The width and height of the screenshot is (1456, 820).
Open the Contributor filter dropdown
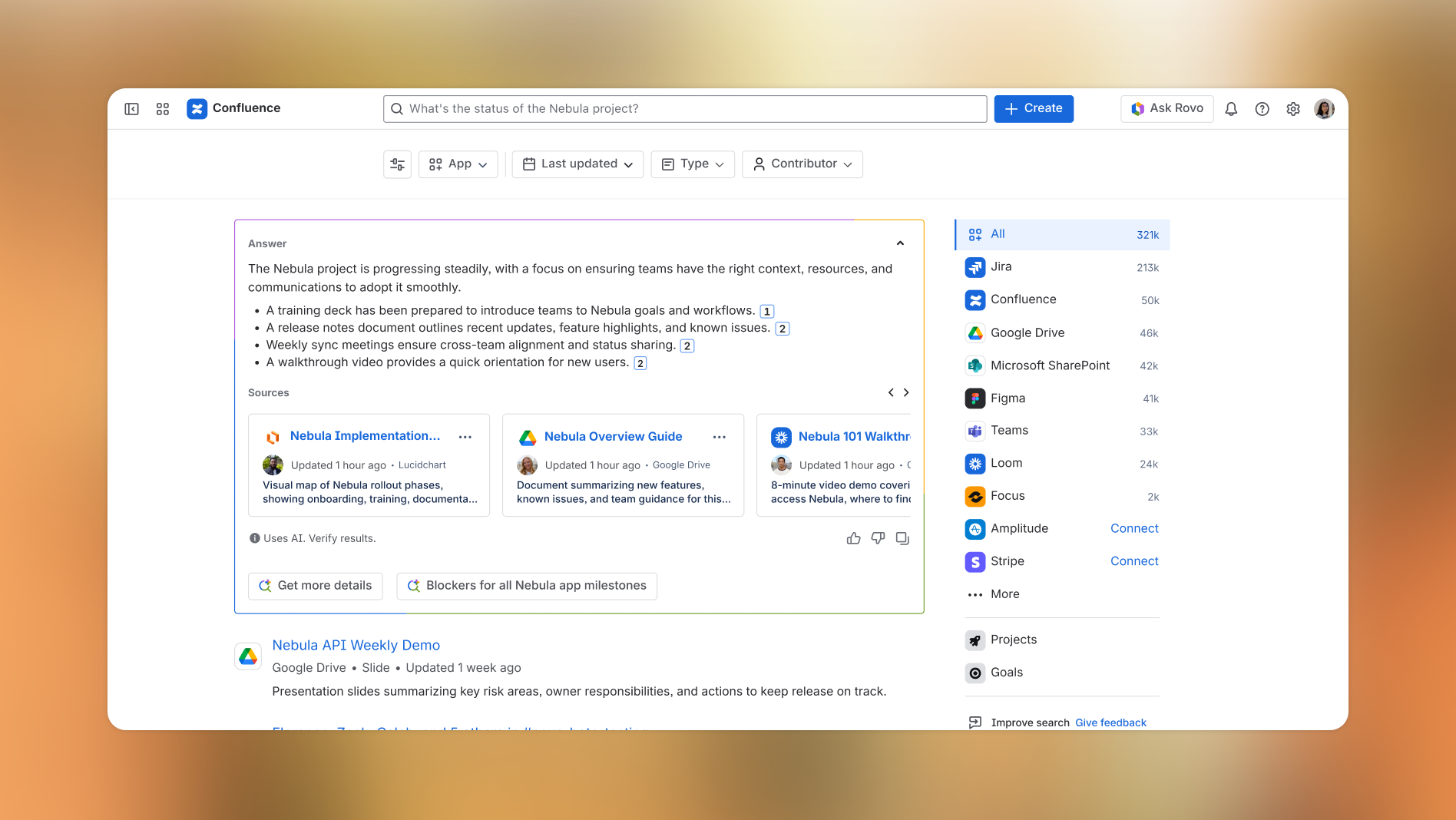click(x=802, y=164)
